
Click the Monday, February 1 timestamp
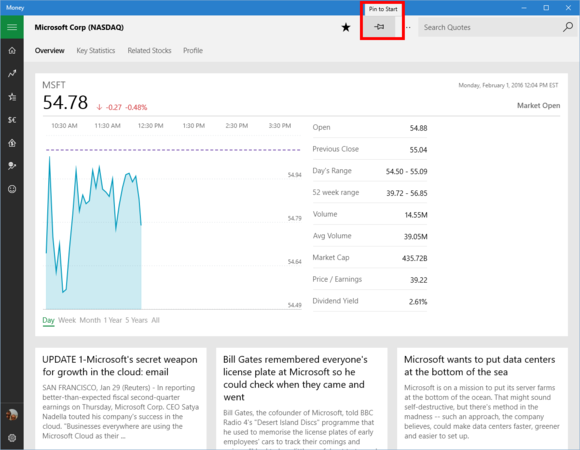coord(508,85)
